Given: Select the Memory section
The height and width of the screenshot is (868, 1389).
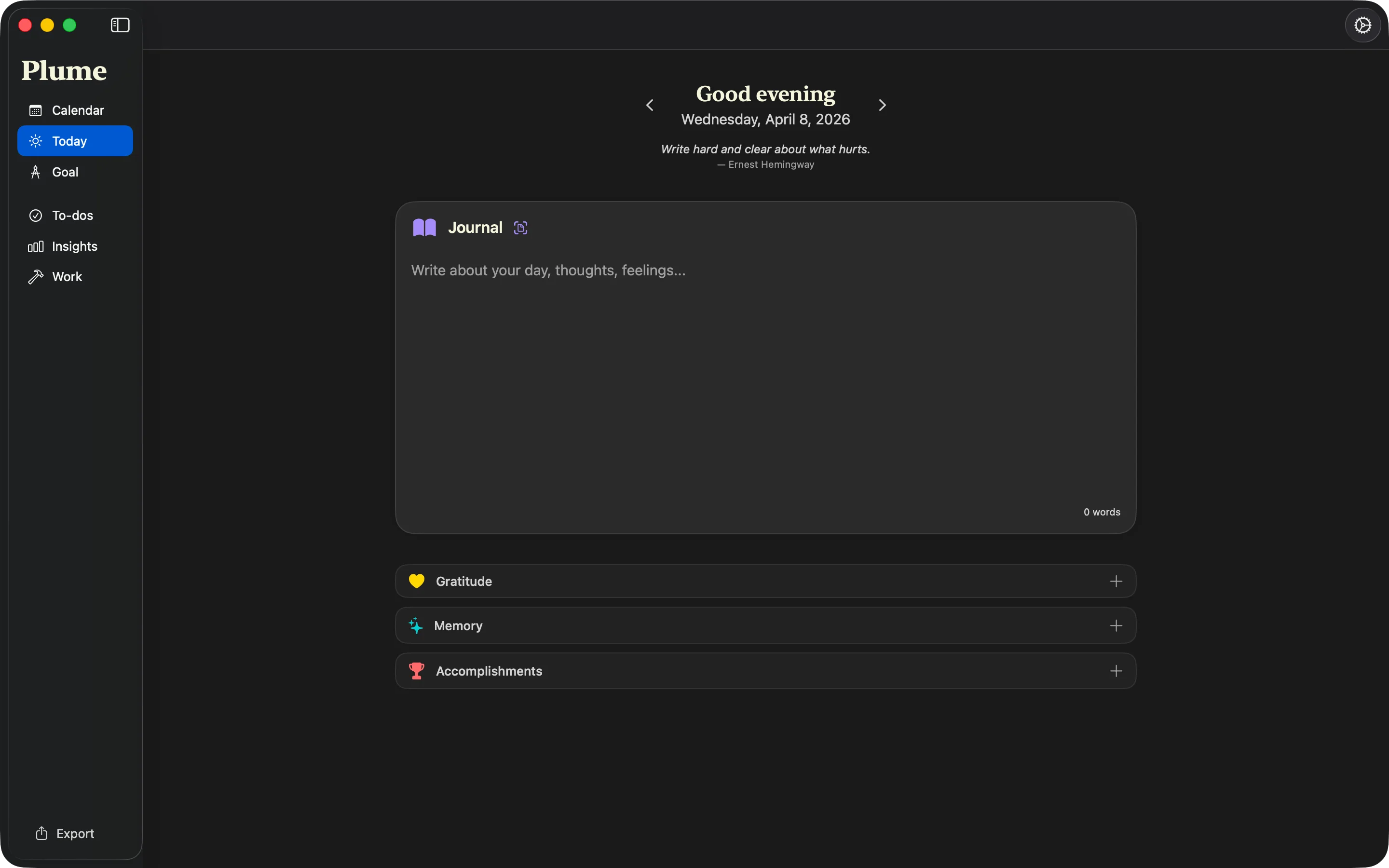Looking at the screenshot, I should 457,625.
